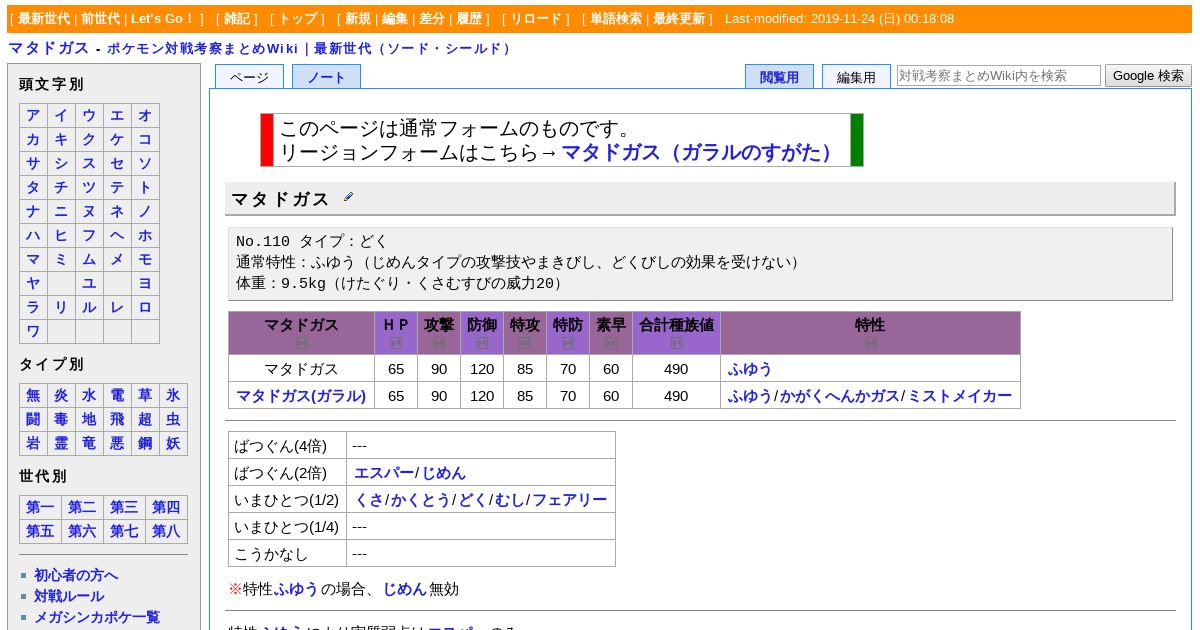Open ミストメイカー ability link

[959, 396]
